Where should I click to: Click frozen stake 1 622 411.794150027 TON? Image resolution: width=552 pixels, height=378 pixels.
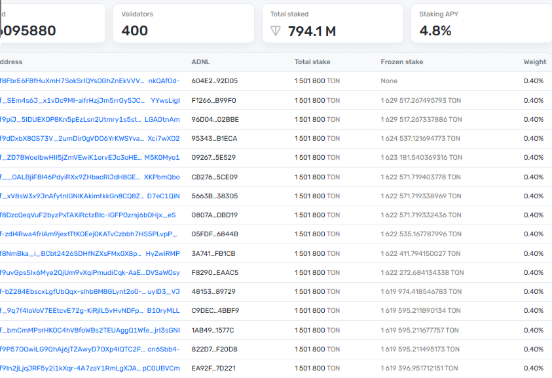click(x=420, y=253)
